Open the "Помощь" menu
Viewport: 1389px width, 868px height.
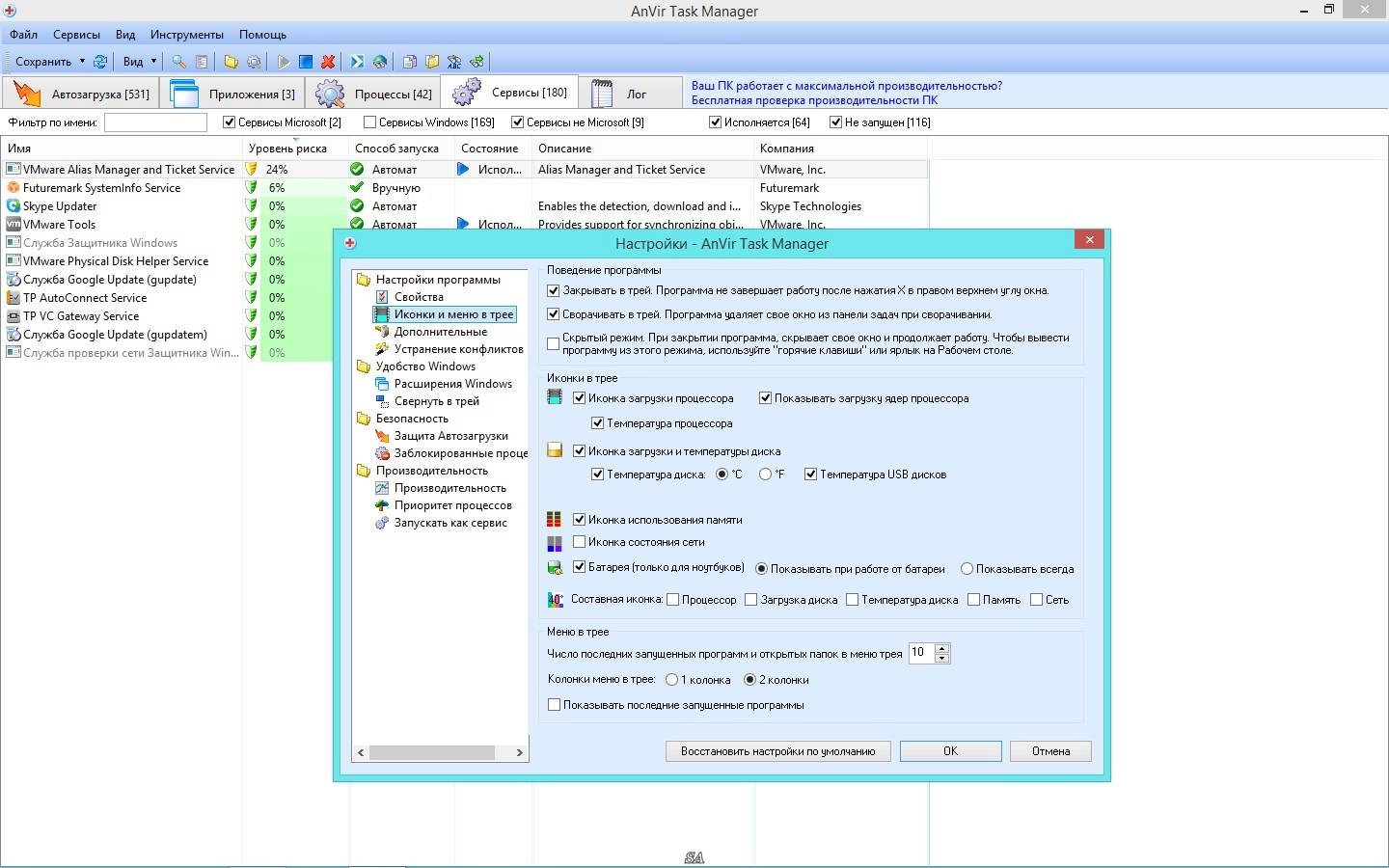click(x=263, y=34)
